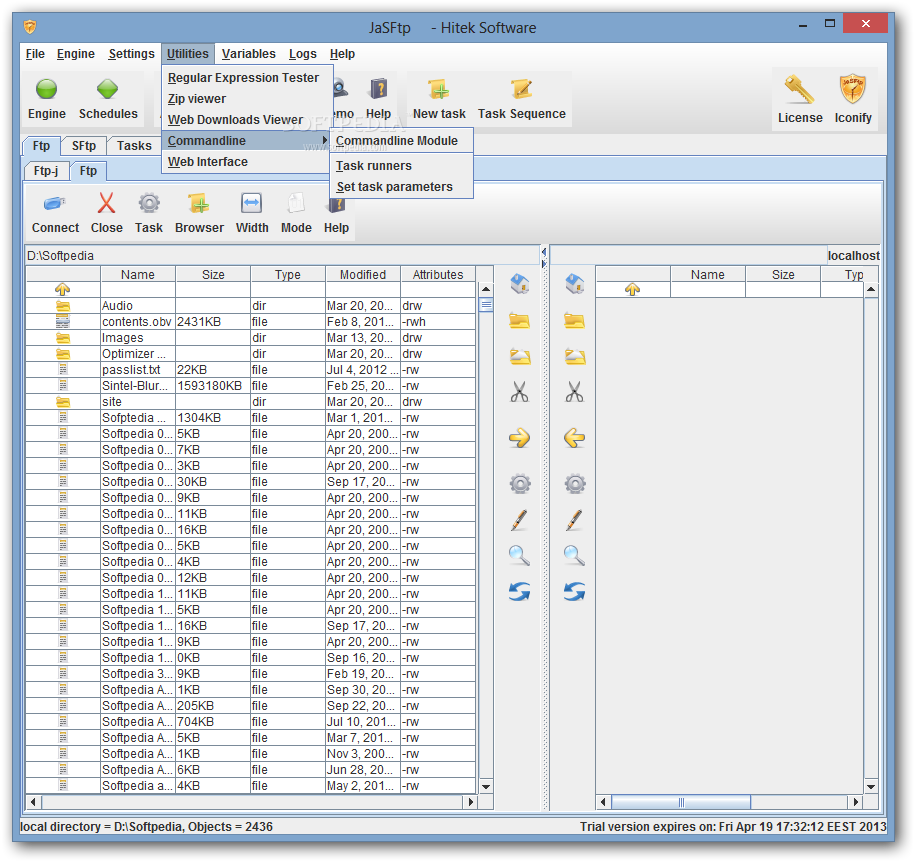915x862 pixels.
Task: Sort local list by Modified column
Action: 363,274
